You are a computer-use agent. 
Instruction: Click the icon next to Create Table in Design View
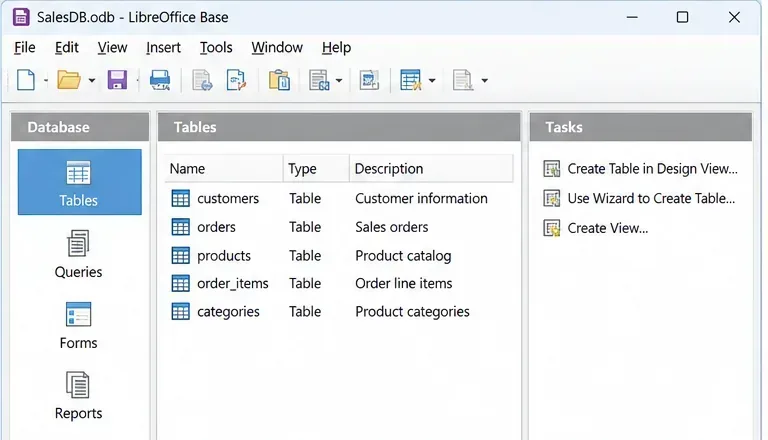pos(552,169)
